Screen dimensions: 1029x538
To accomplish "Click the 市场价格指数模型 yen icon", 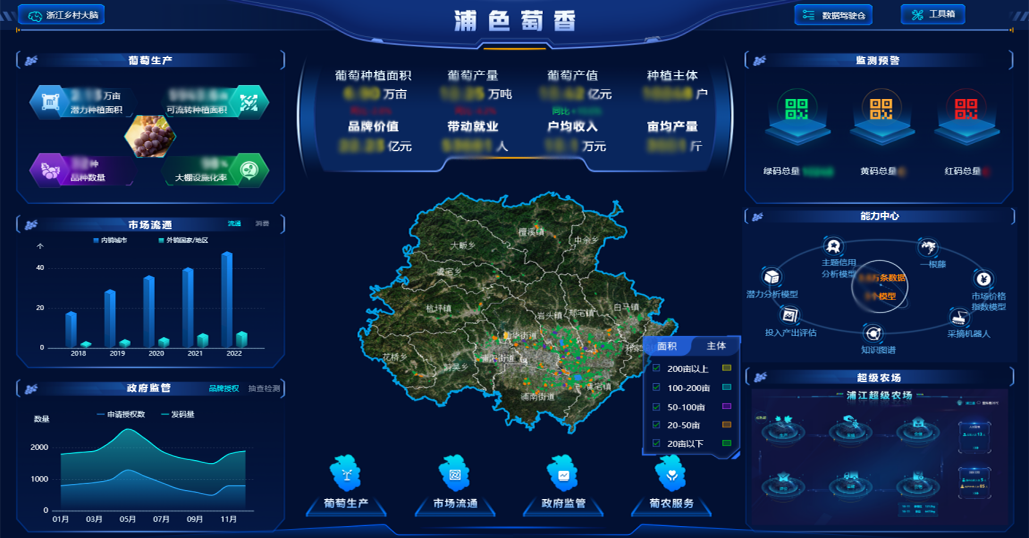I will click(x=984, y=279).
